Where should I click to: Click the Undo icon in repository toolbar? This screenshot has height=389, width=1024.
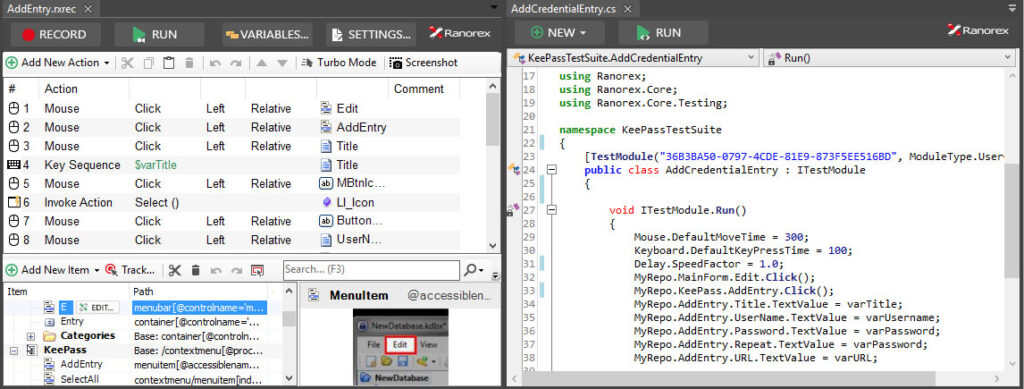click(216, 270)
